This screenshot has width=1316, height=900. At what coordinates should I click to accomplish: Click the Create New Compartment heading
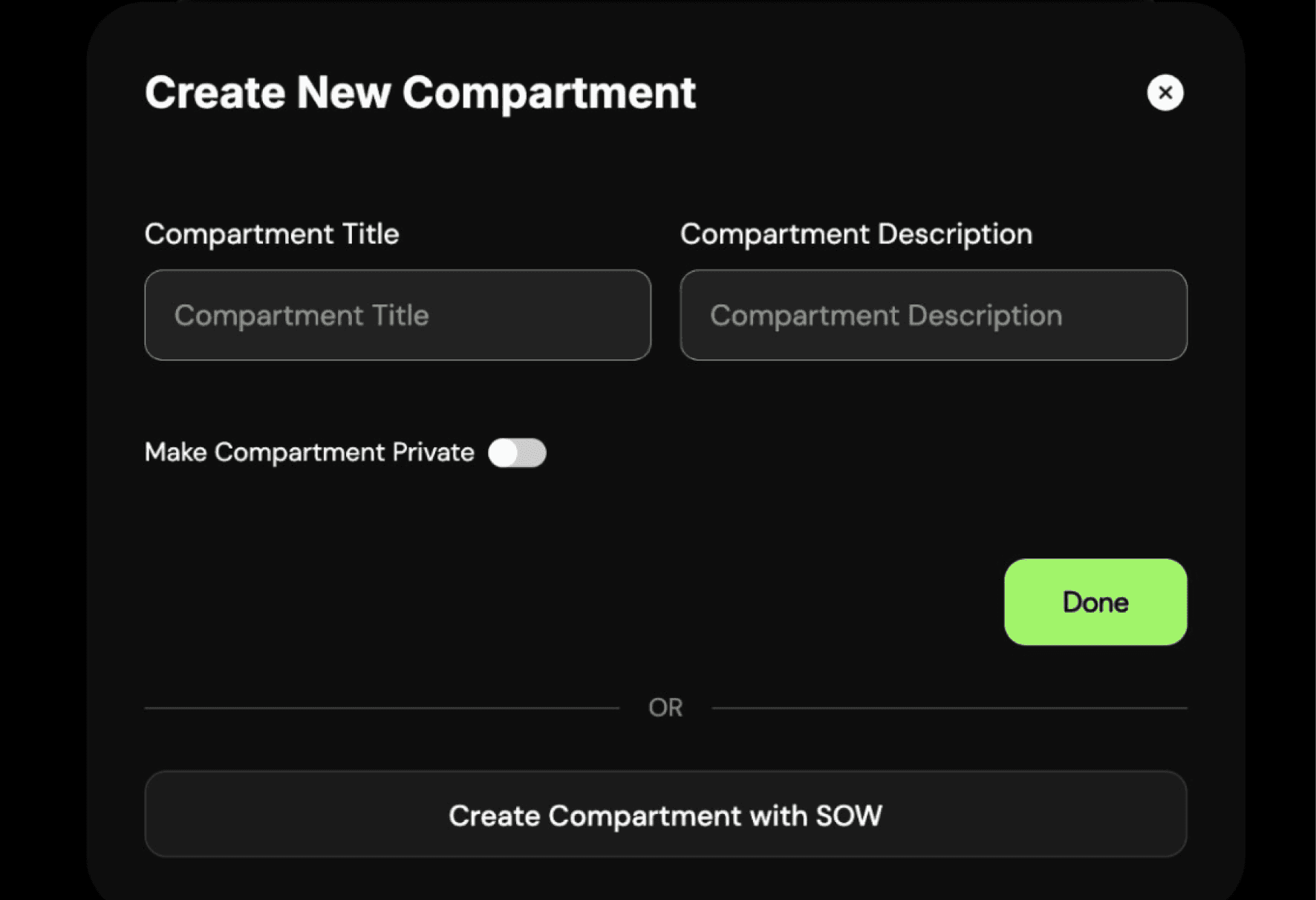[x=420, y=93]
